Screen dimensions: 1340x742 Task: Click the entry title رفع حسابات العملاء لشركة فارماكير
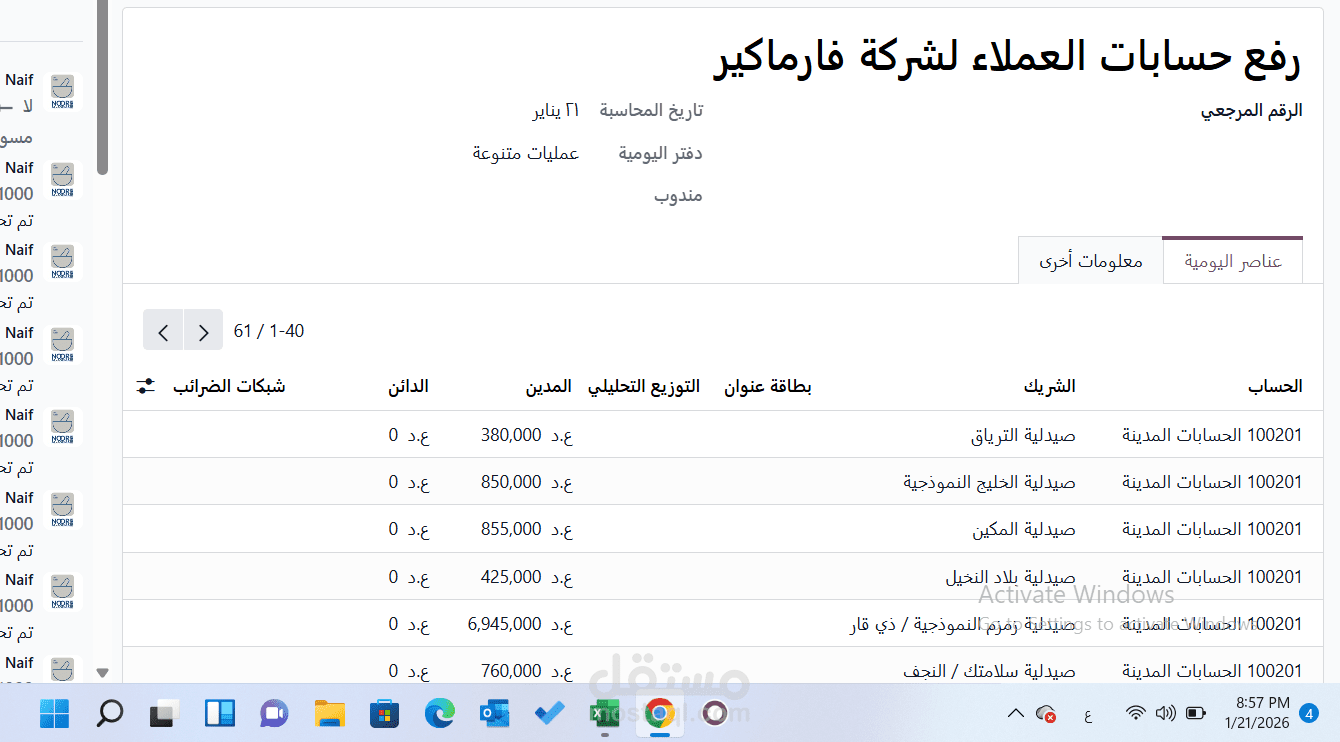[1008, 57]
